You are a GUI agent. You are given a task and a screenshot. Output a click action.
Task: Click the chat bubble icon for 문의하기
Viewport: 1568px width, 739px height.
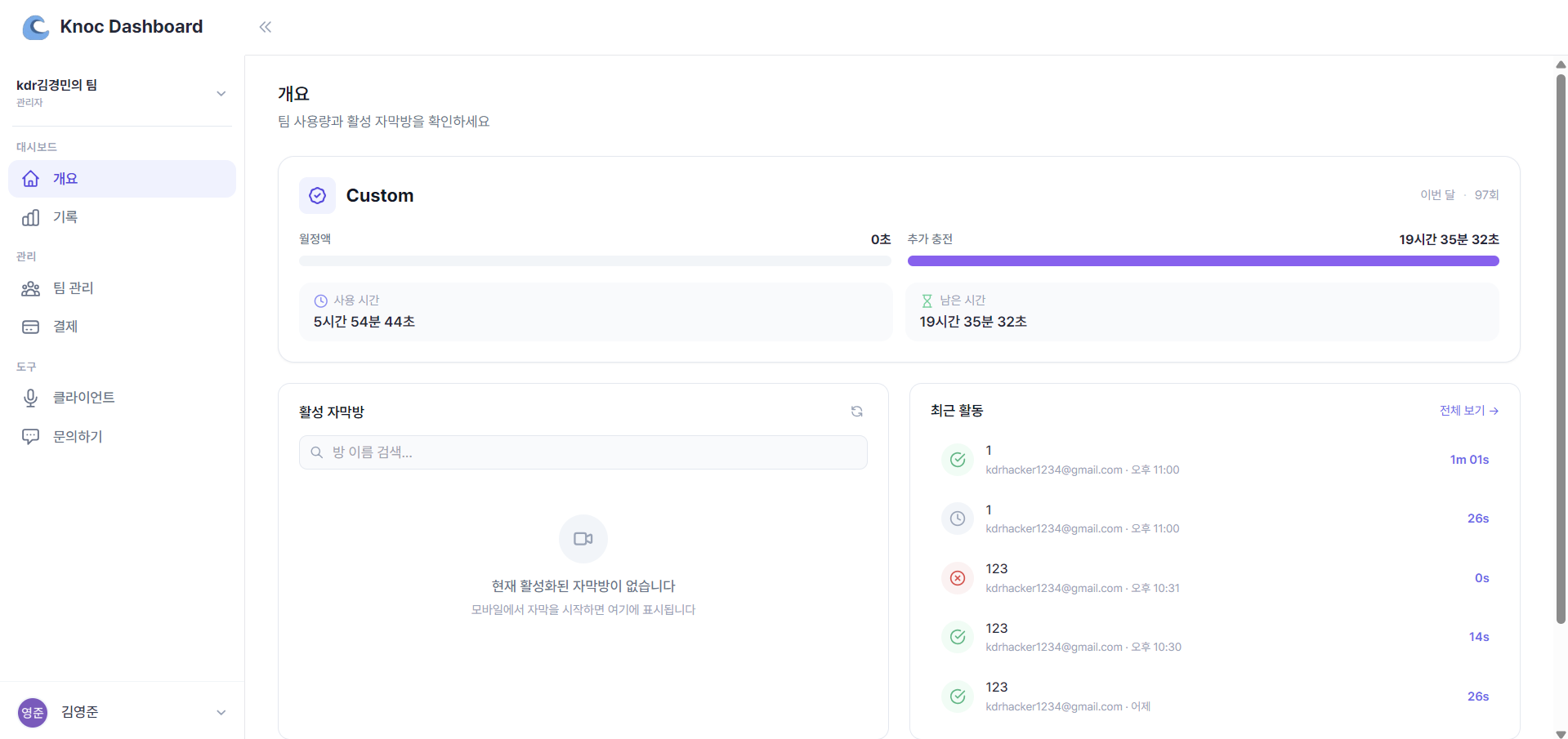click(30, 437)
